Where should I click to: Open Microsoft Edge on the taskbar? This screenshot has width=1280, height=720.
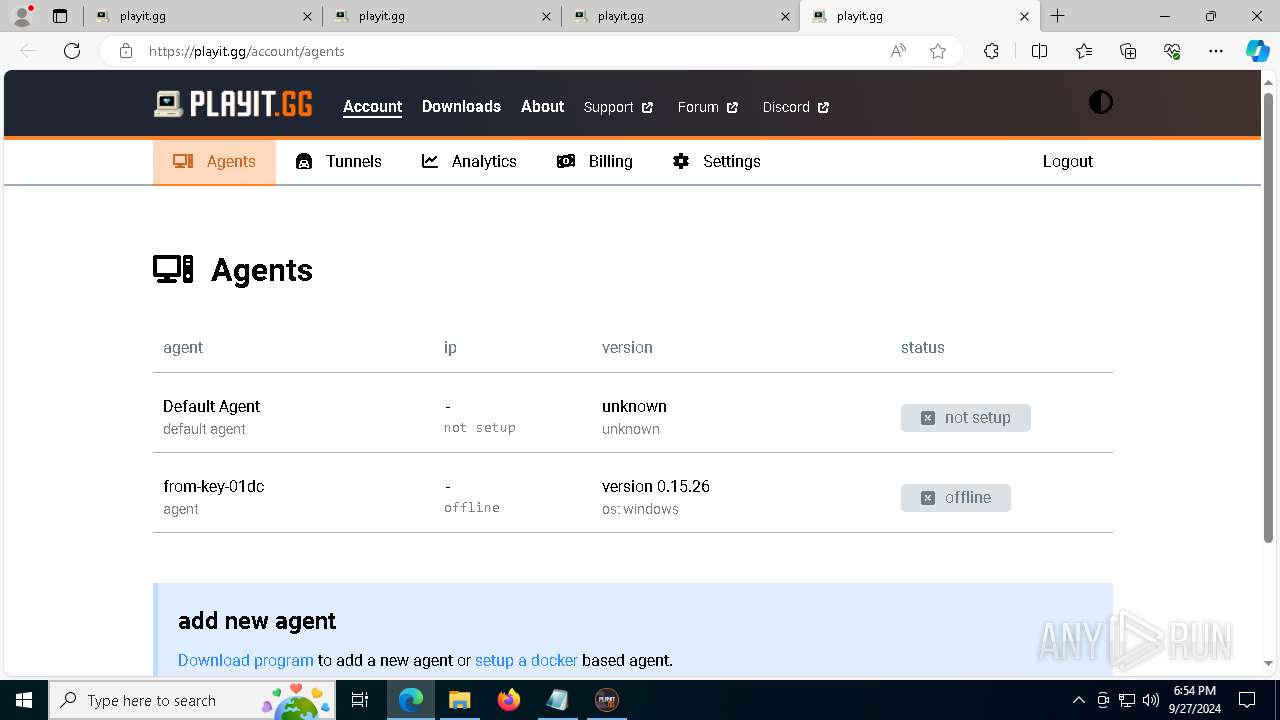[x=411, y=700]
